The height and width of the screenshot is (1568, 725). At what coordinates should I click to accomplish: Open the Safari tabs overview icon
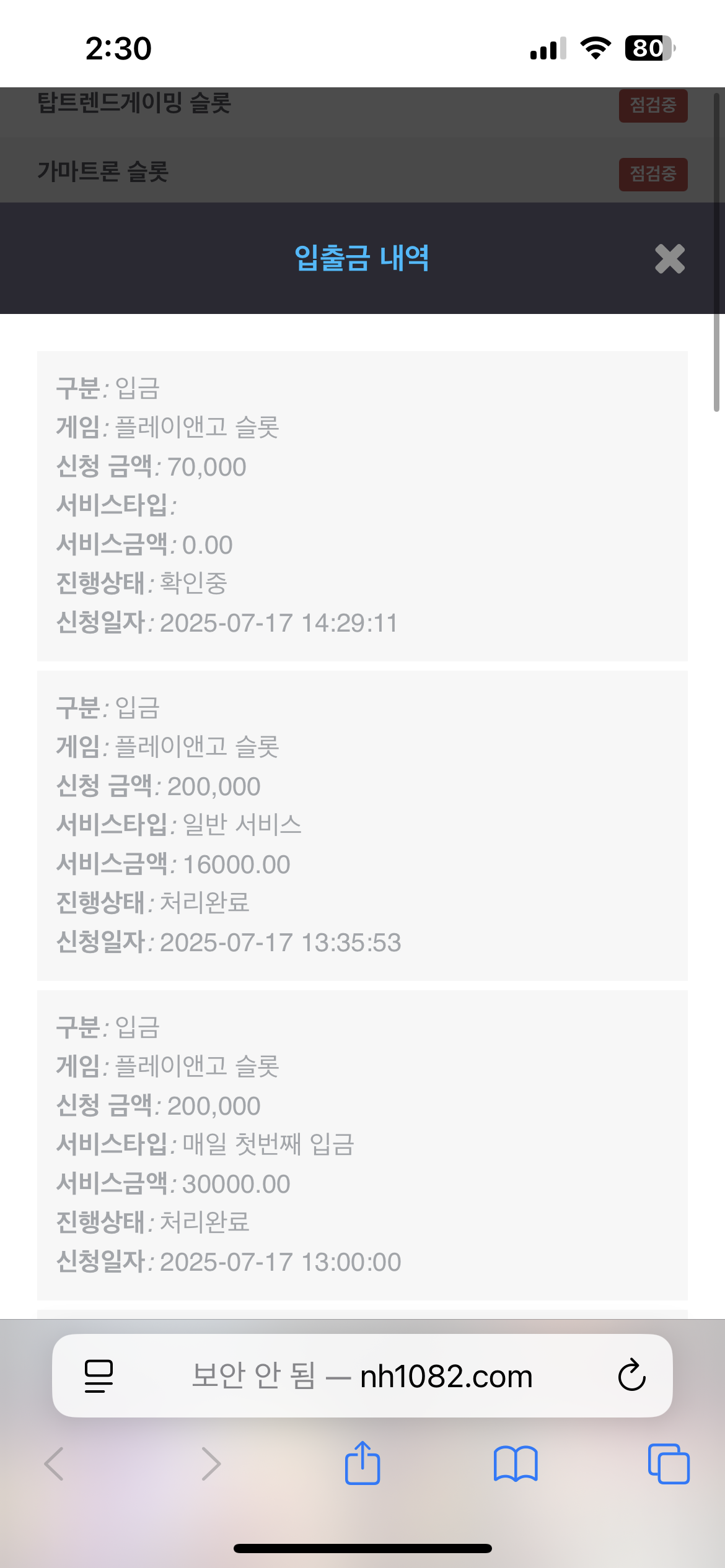[669, 1463]
